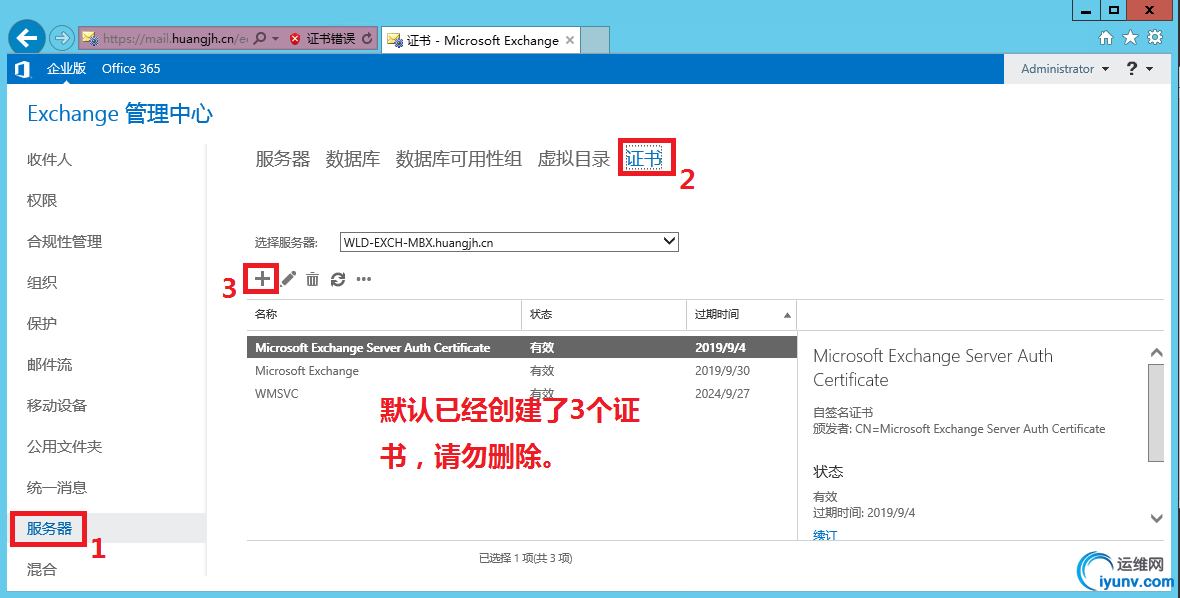Open the browser Home icon

click(1105, 38)
